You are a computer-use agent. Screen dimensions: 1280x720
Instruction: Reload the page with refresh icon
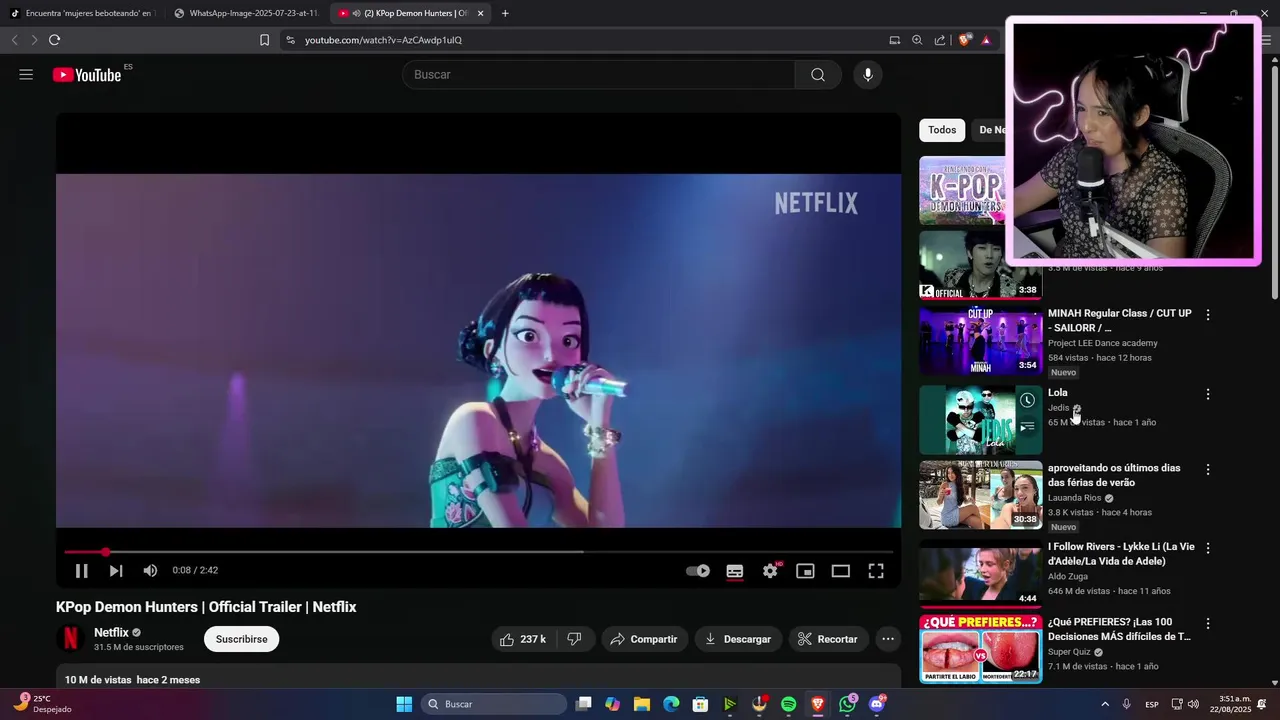pos(55,40)
